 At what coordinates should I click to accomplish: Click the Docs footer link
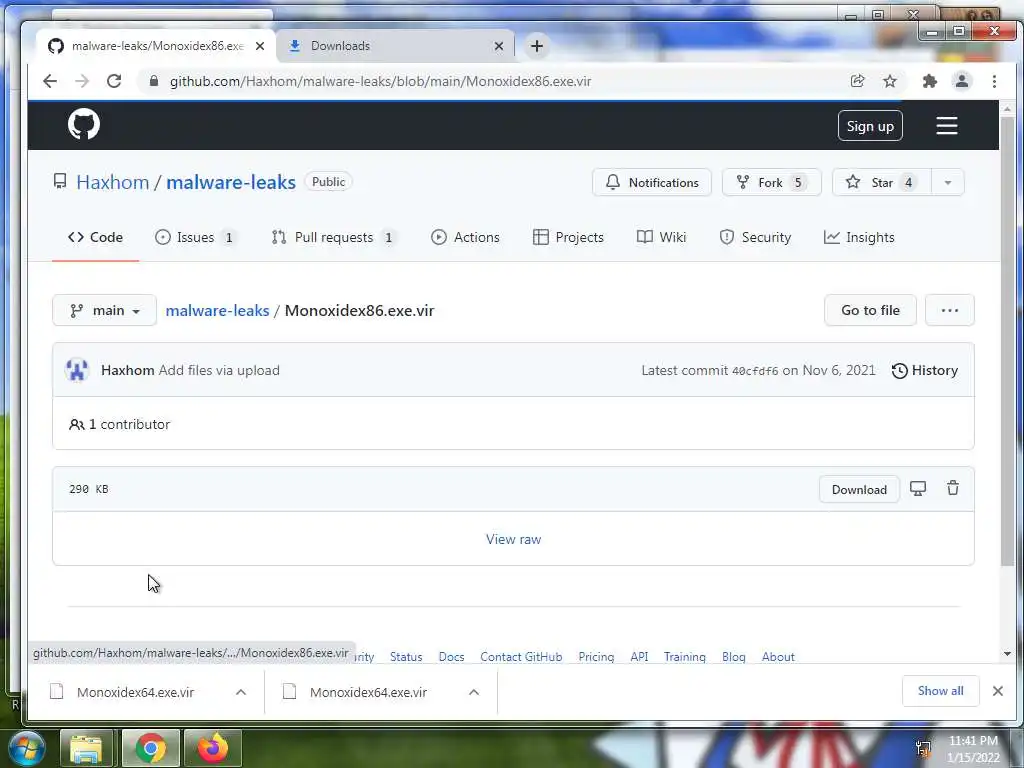(x=451, y=656)
